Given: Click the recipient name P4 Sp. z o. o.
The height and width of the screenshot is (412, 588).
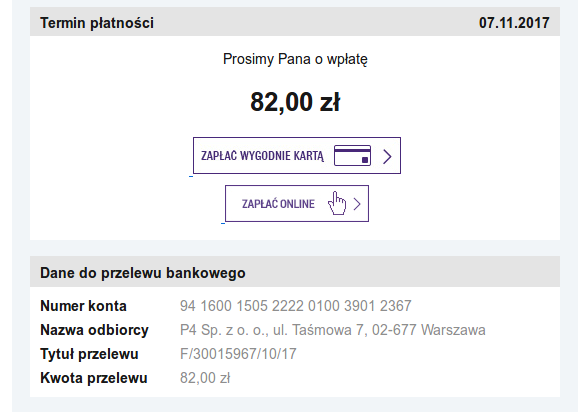Looking at the screenshot, I should [x=333, y=330].
